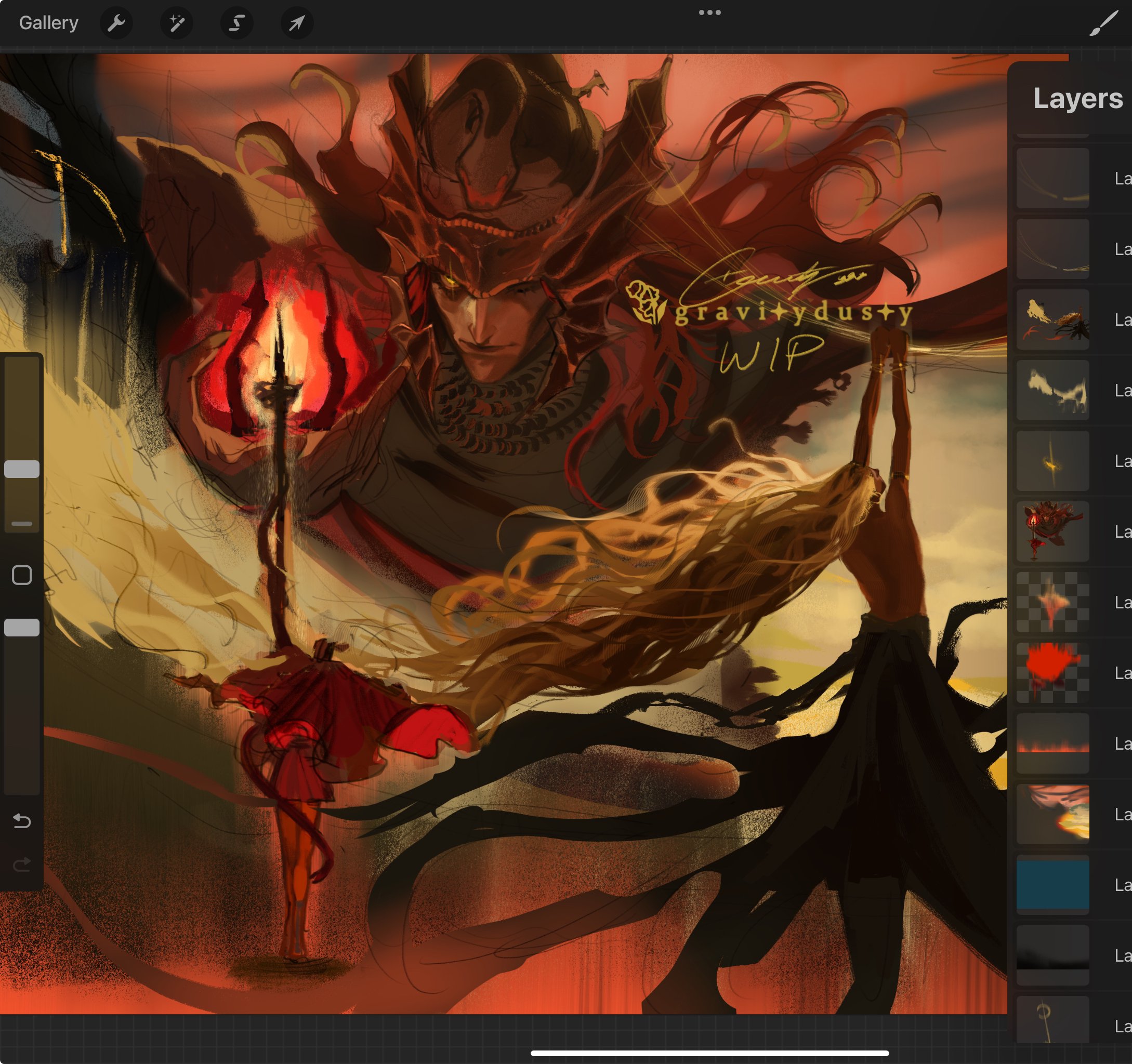The image size is (1132, 1064).
Task: Click the brush size slider handle
Action: point(22,469)
